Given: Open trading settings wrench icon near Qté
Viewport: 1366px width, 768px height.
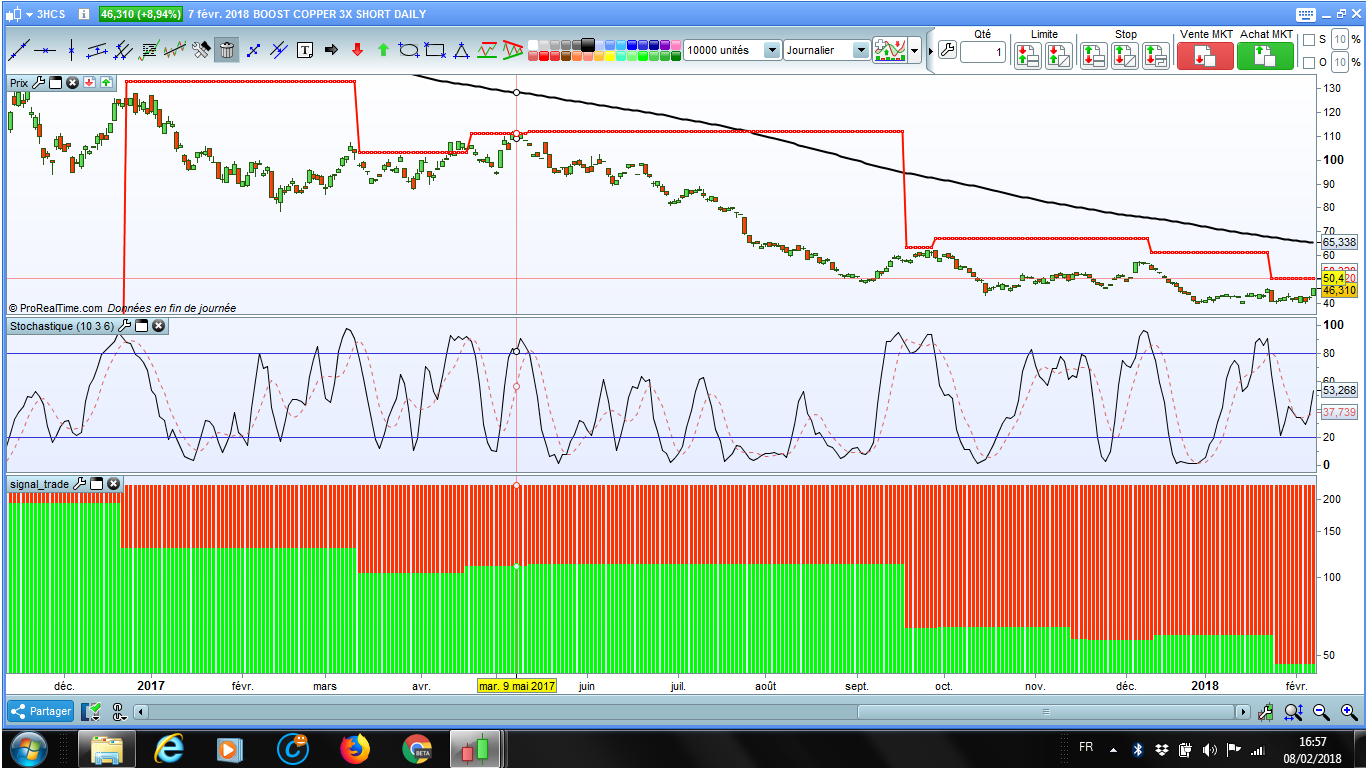Looking at the screenshot, I should 947,50.
